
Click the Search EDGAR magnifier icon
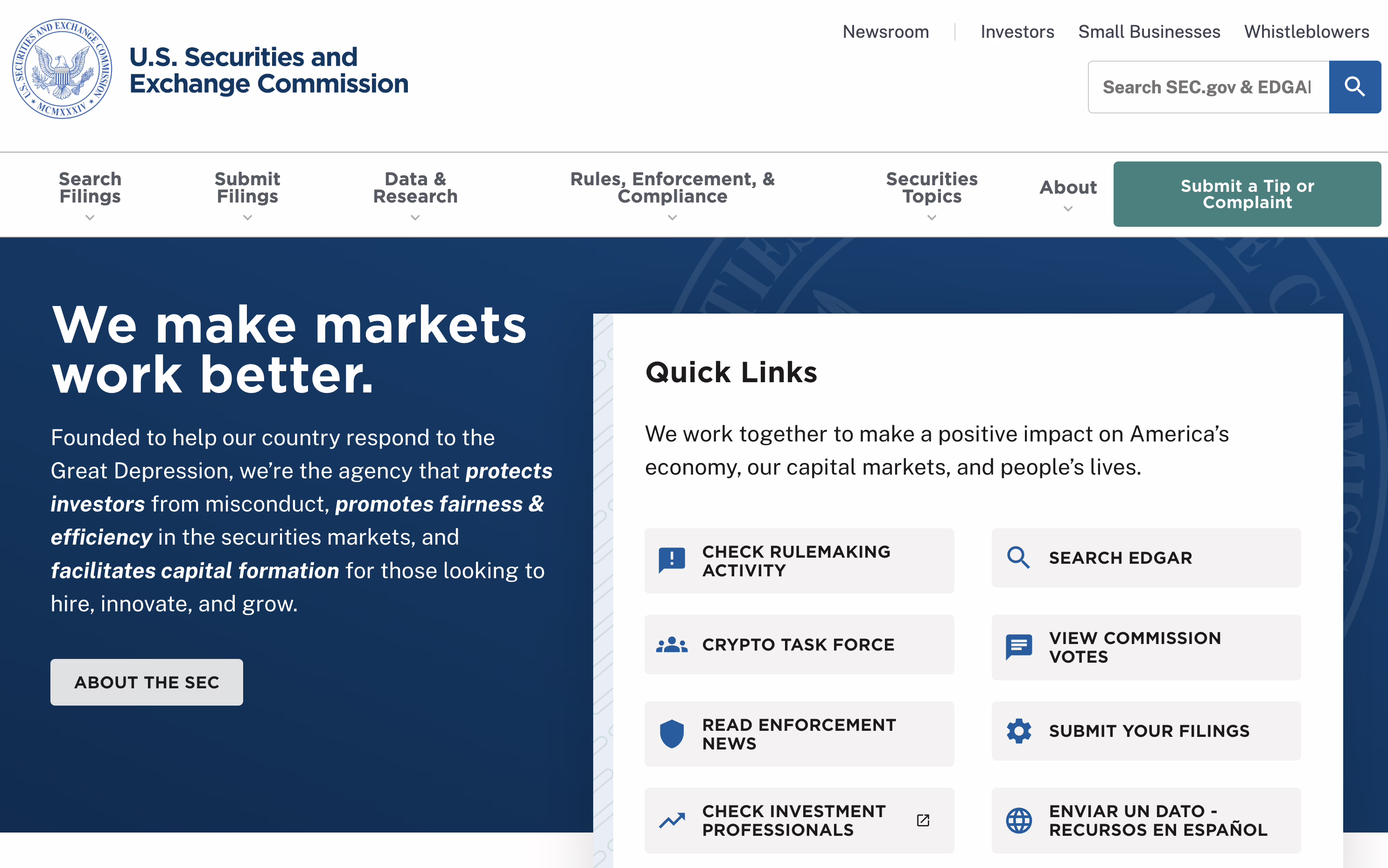(1018, 557)
